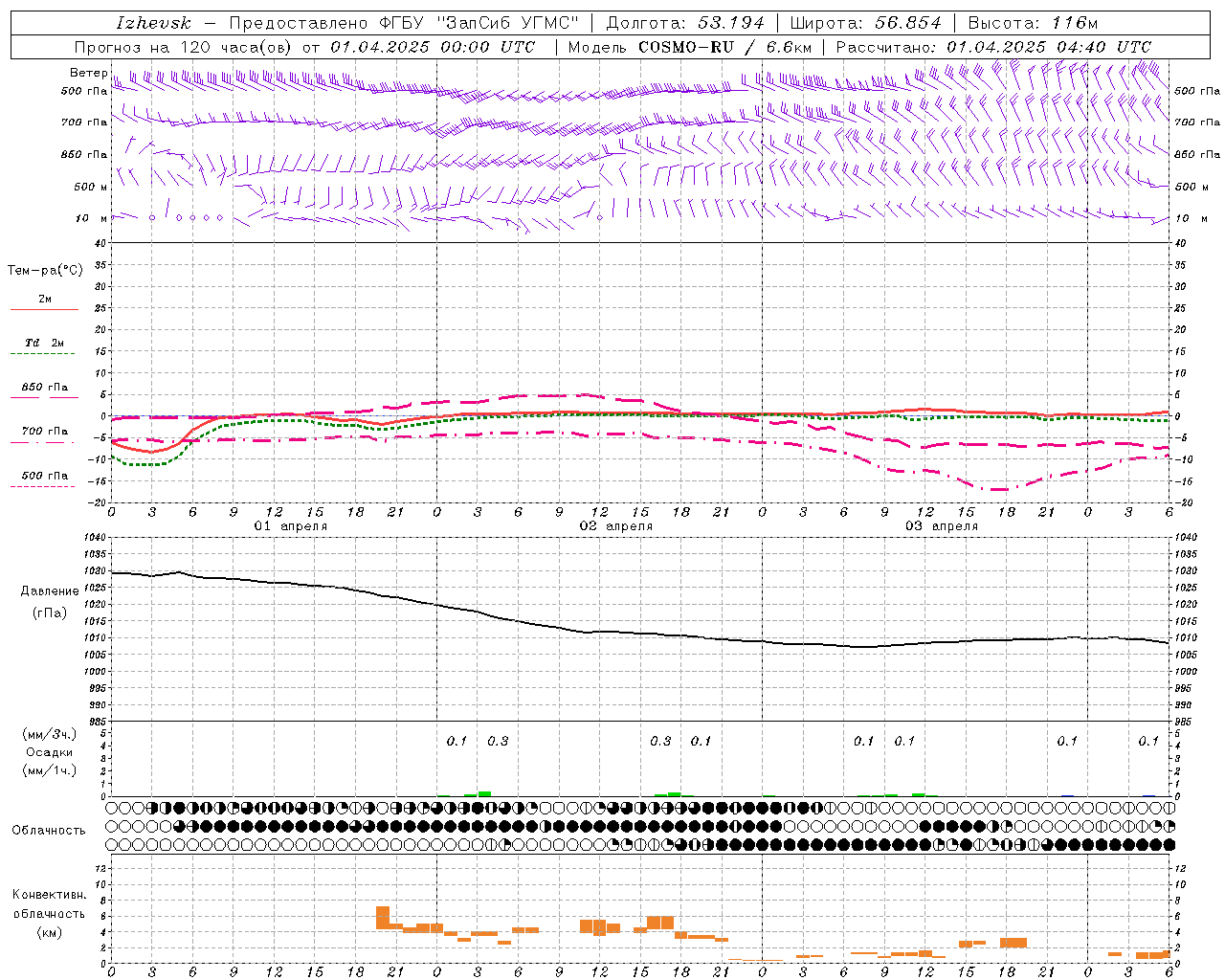
Task: Click the "01 апреля" date label
Action: click(290, 526)
